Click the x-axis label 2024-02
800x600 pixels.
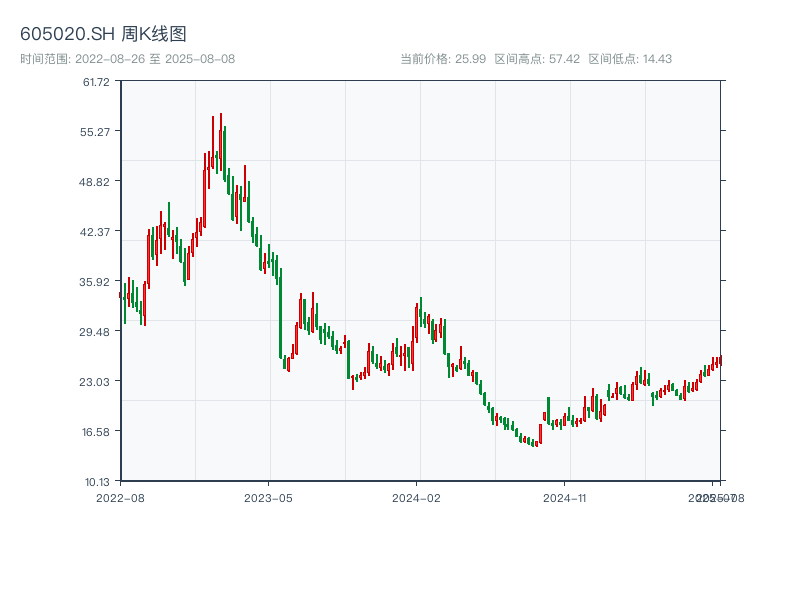[x=416, y=498]
